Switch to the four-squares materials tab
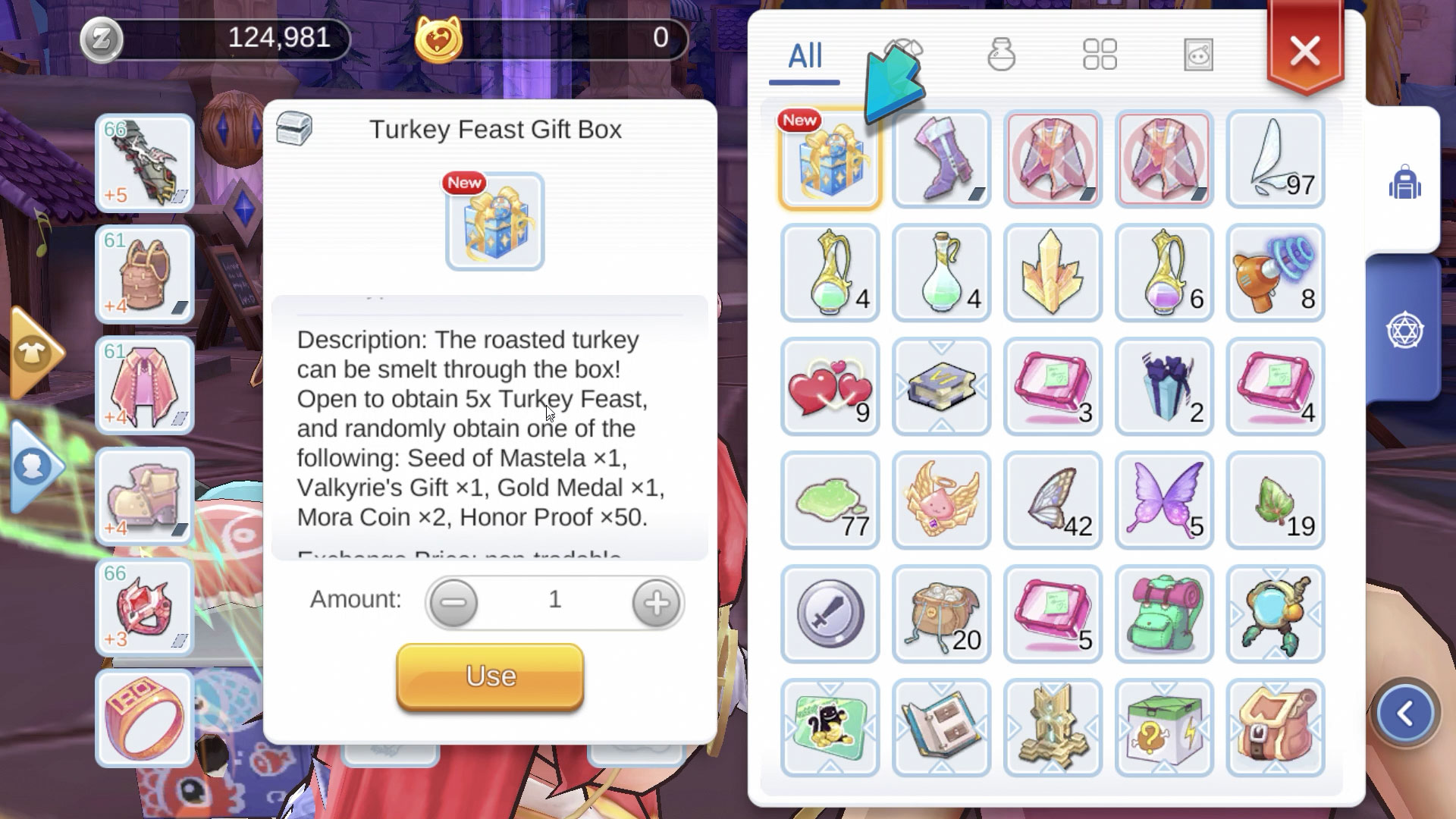Viewport: 1456px width, 819px height. tap(1100, 55)
